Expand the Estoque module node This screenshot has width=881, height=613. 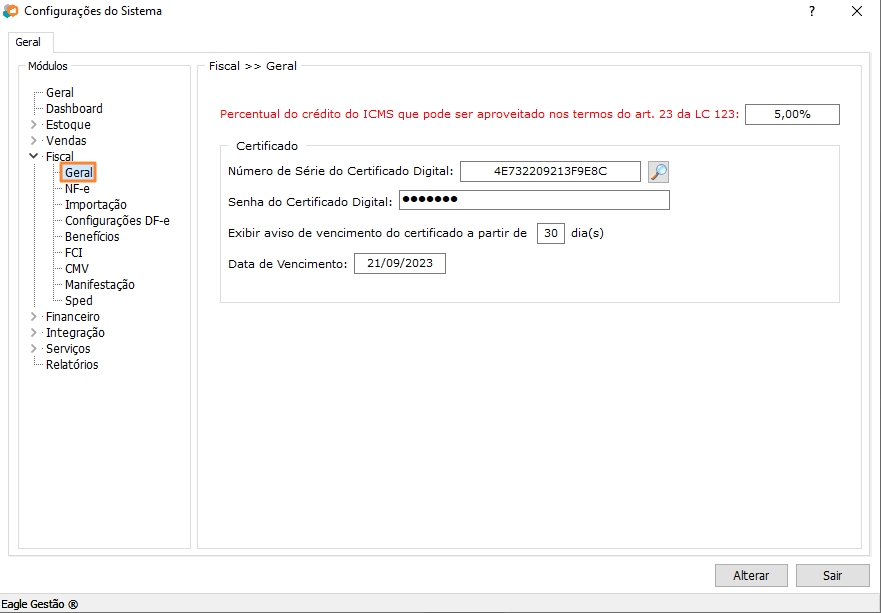pos(34,124)
